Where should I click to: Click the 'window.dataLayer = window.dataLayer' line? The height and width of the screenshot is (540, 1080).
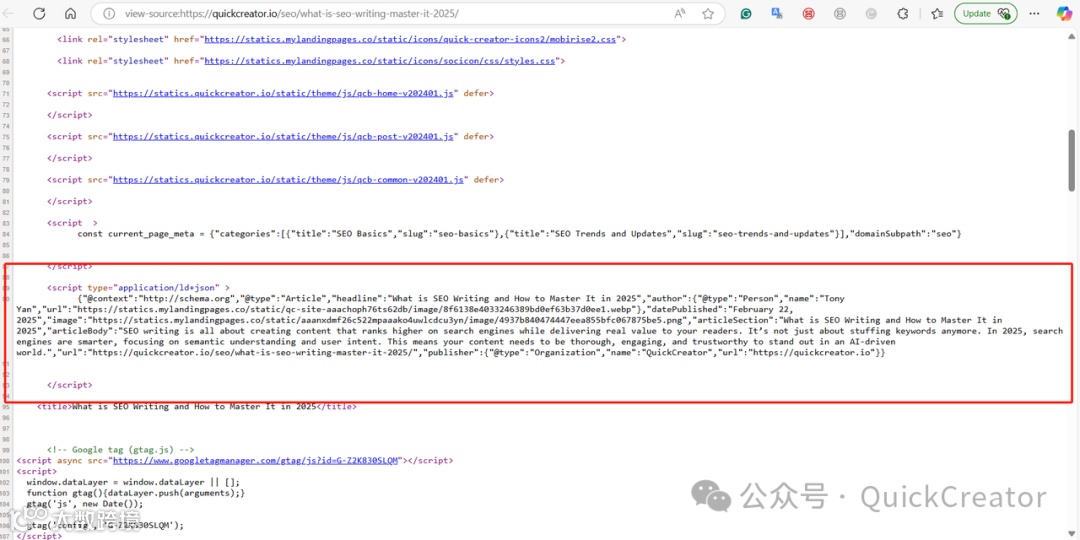(133, 483)
